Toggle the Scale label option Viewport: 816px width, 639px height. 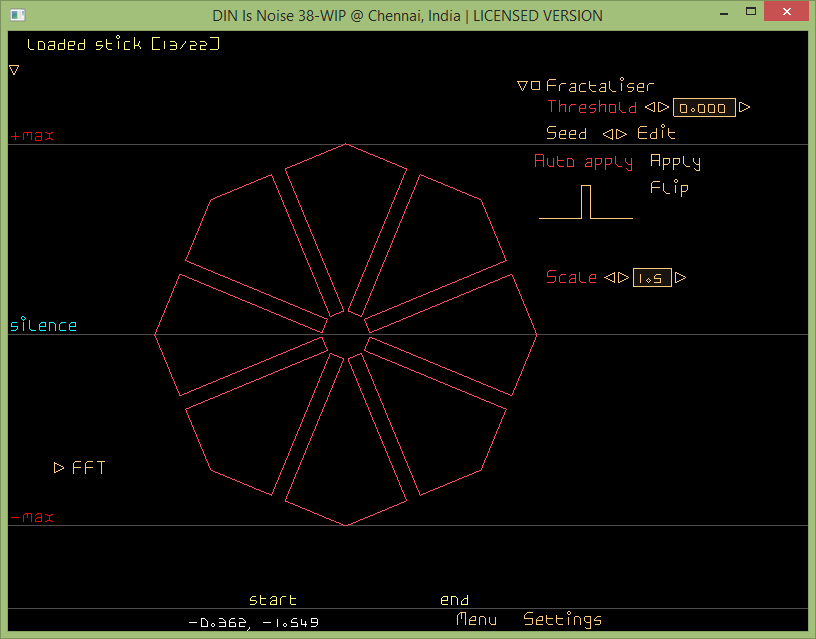571,278
